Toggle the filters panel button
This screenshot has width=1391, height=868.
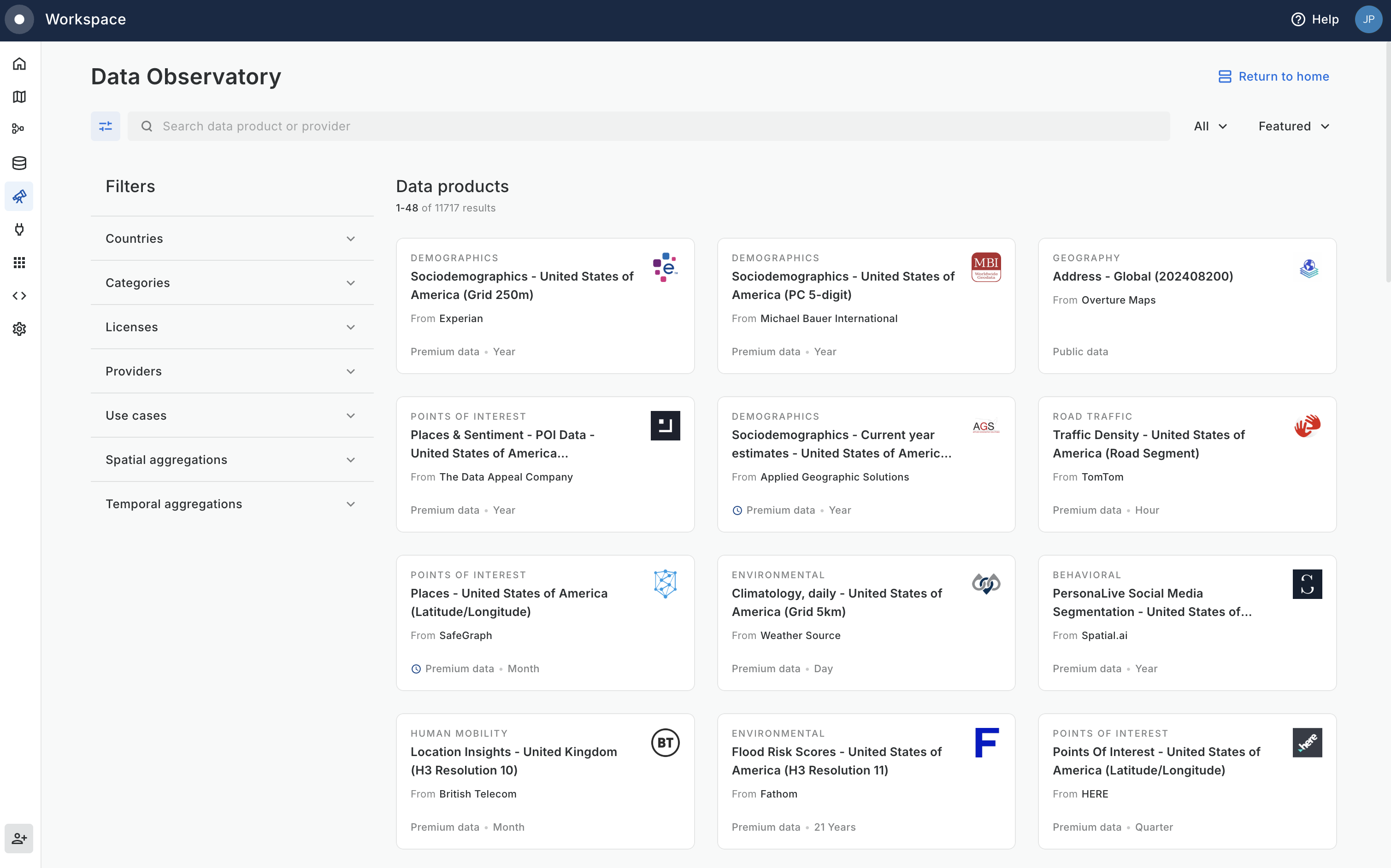coord(106,126)
